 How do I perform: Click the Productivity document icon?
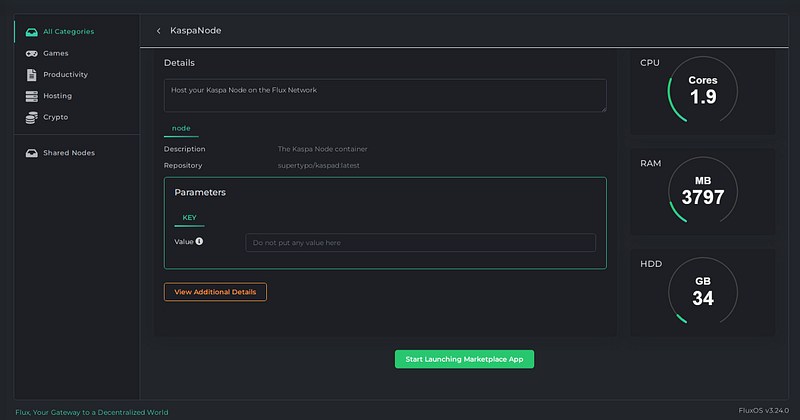tap(32, 75)
